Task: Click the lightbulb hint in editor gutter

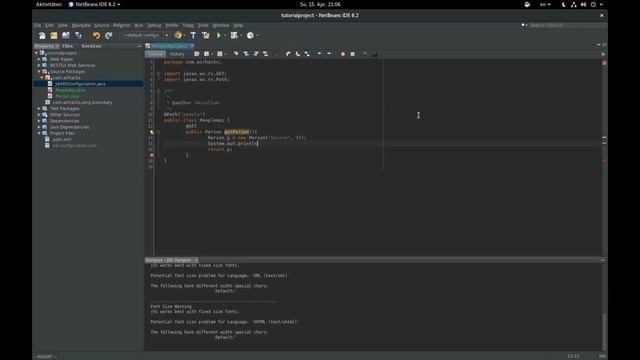Action: (x=151, y=132)
